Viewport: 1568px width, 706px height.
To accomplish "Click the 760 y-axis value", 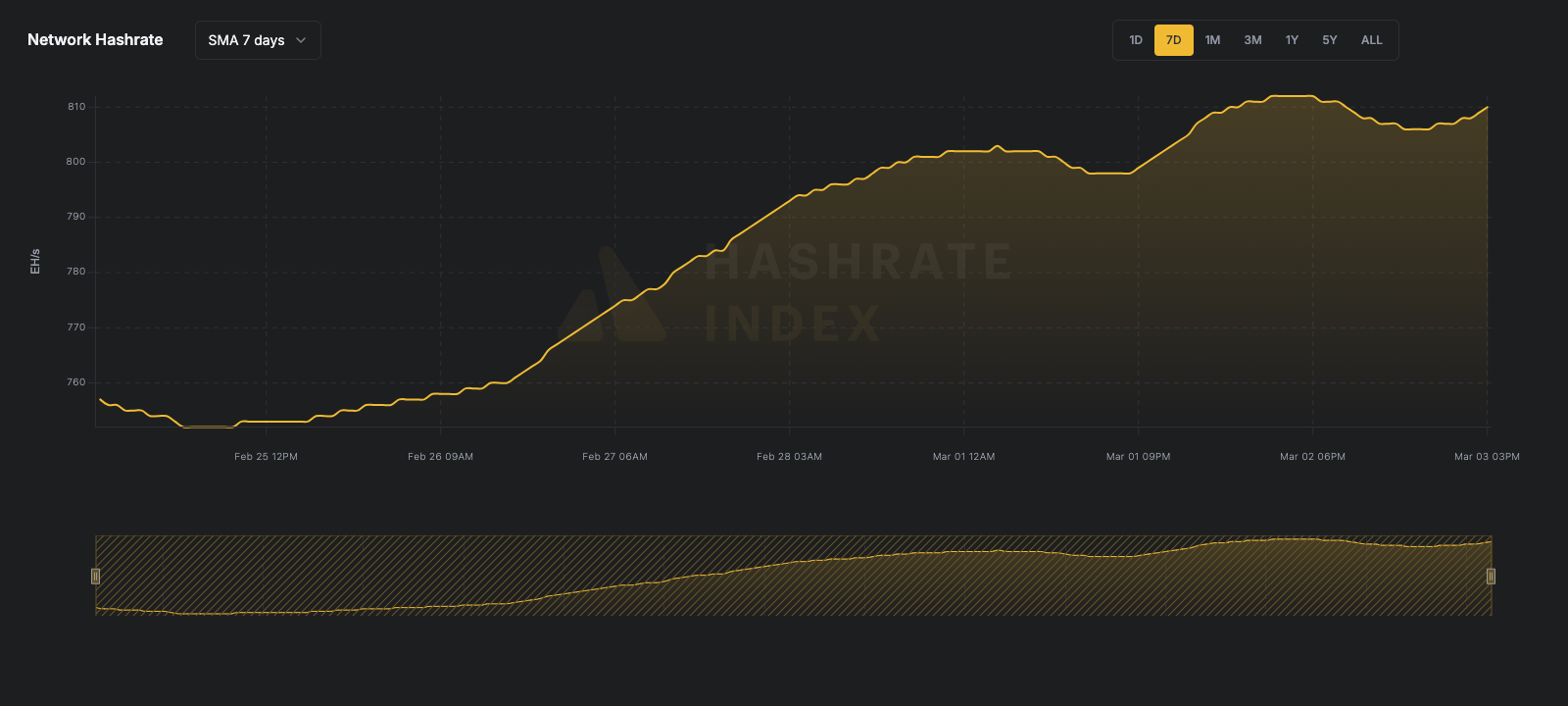I will tap(76, 382).
